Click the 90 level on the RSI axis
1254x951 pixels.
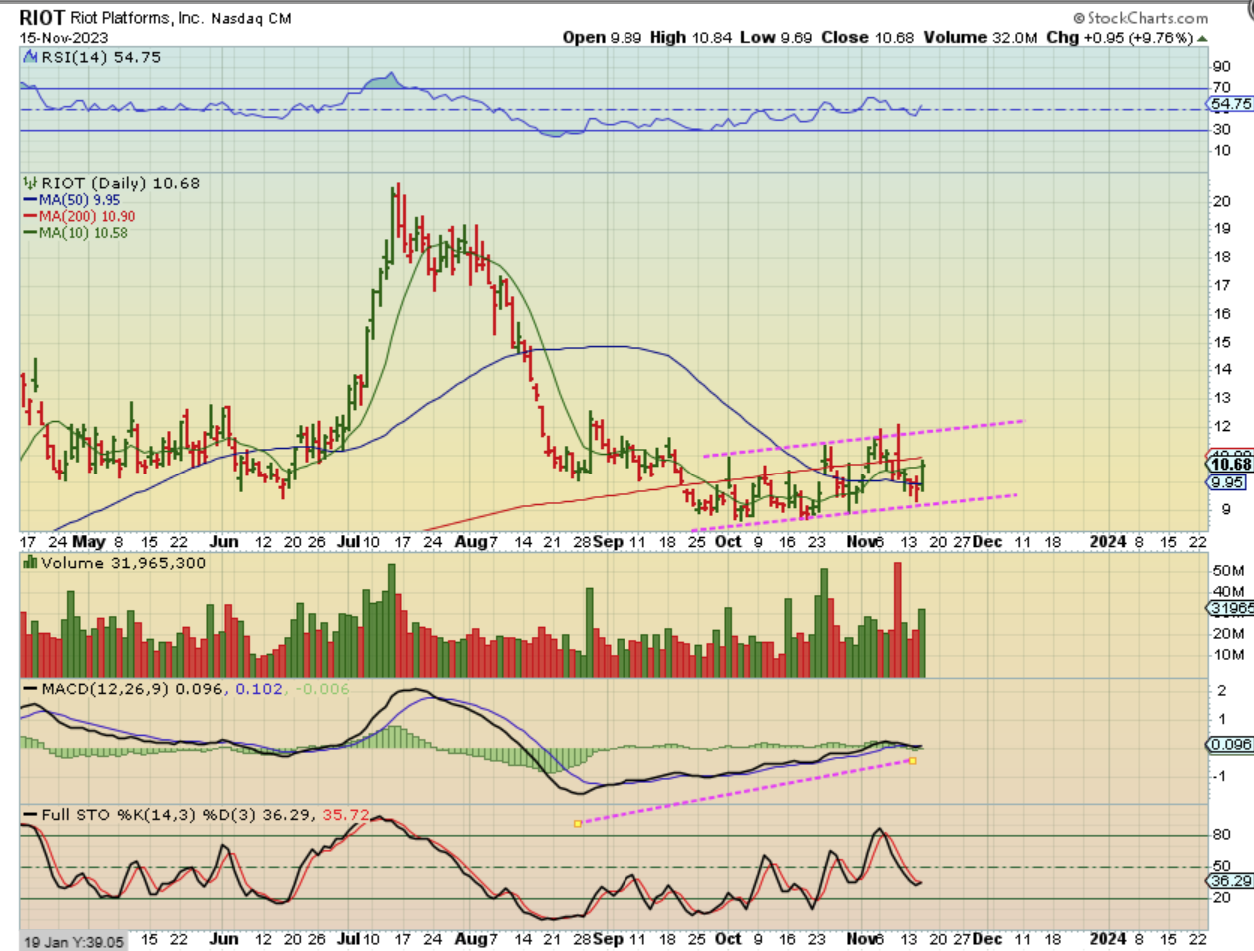tap(1220, 66)
